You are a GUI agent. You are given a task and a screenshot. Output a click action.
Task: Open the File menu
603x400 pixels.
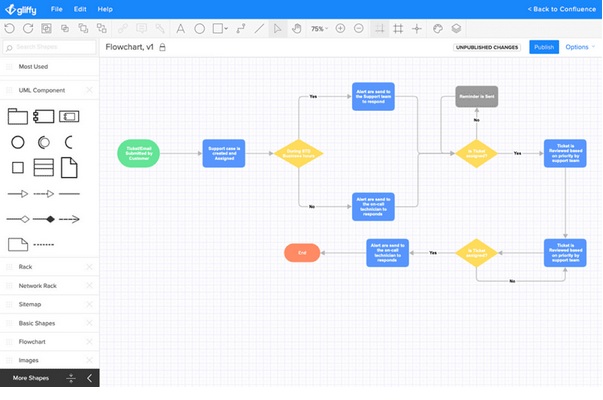coord(57,9)
